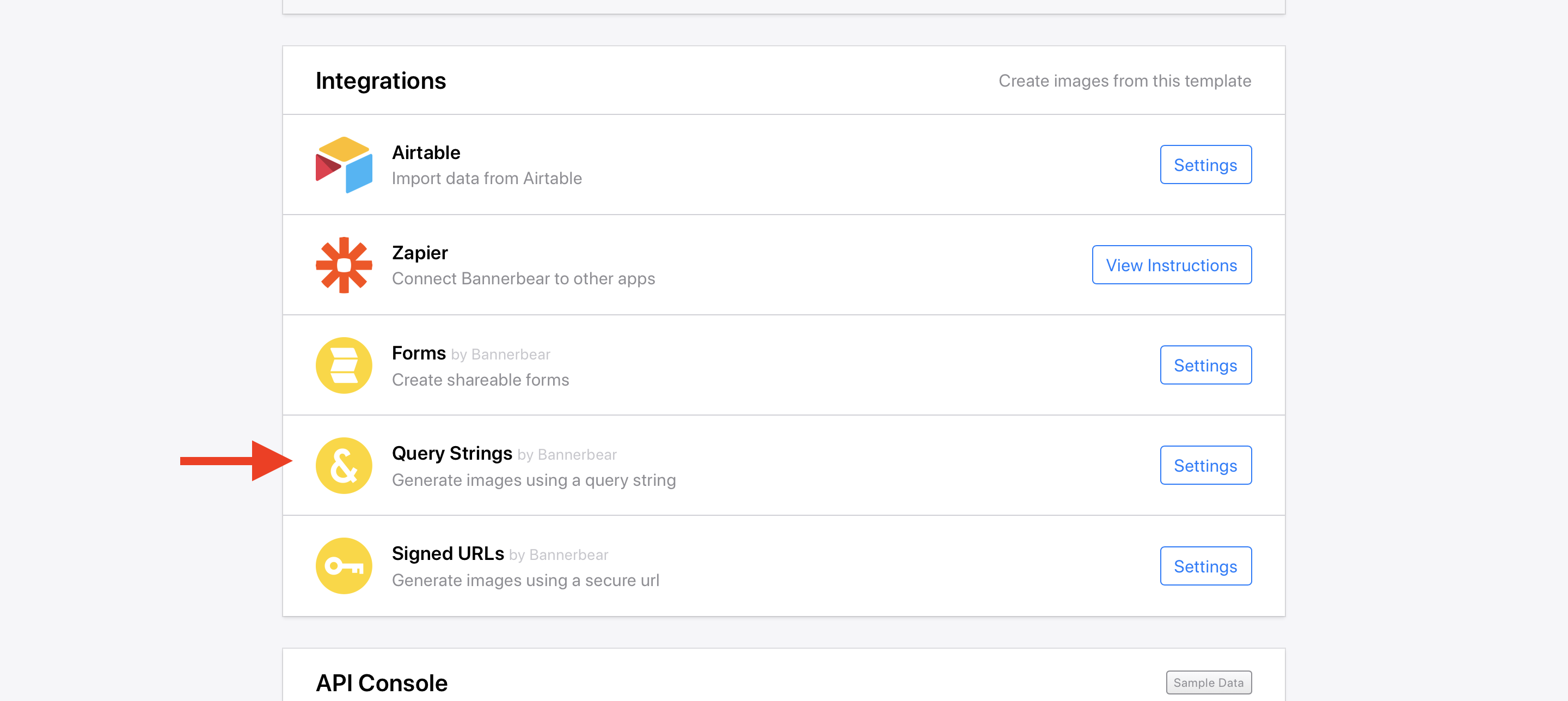Select the Zapier integration title

click(x=420, y=253)
